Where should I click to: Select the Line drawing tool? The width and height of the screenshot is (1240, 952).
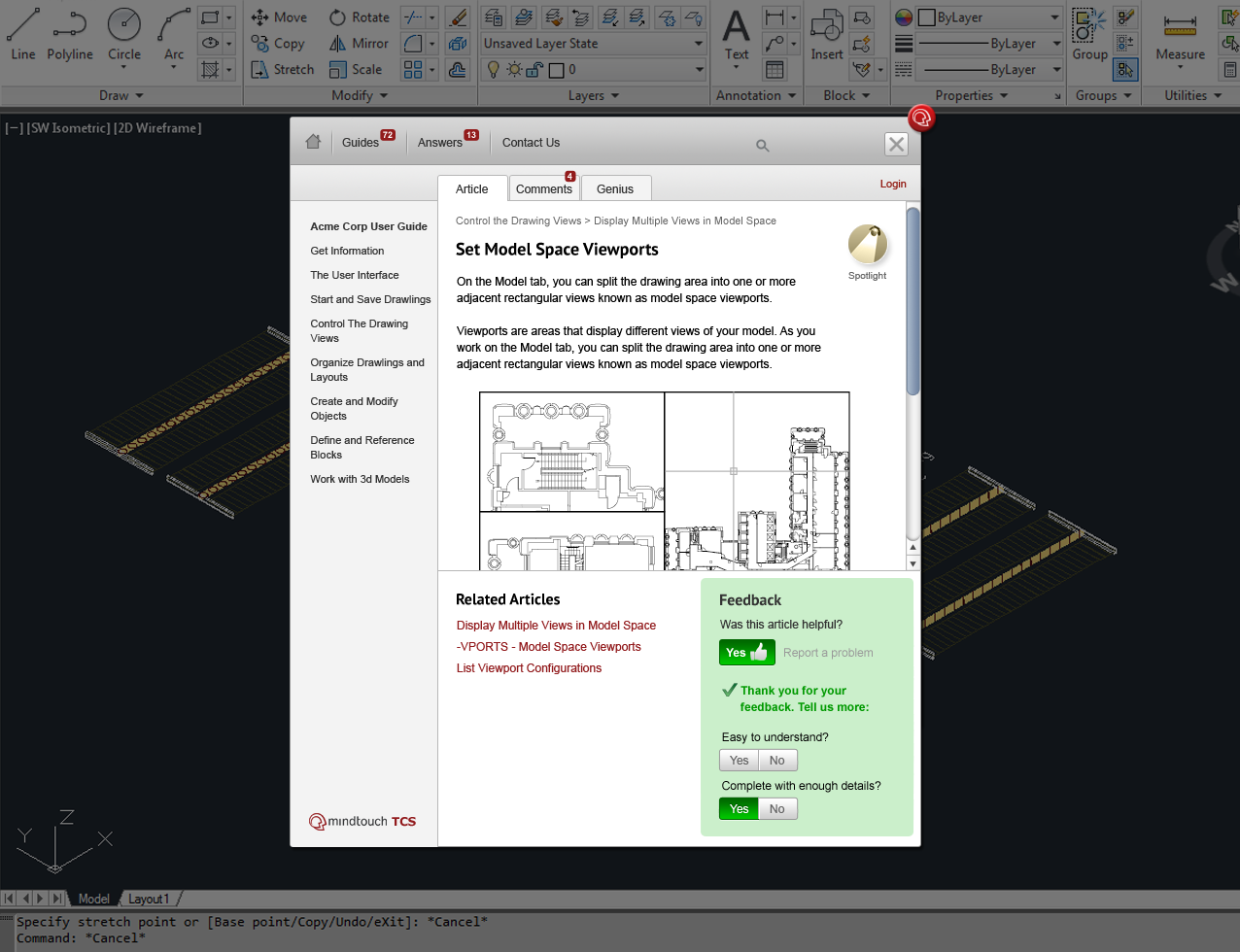[23, 33]
